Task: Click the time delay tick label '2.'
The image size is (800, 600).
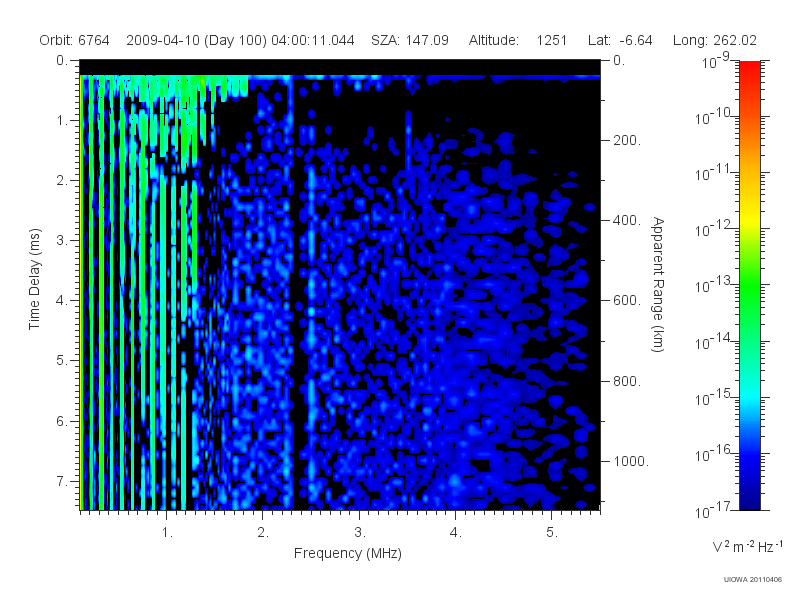Action: pos(62,181)
